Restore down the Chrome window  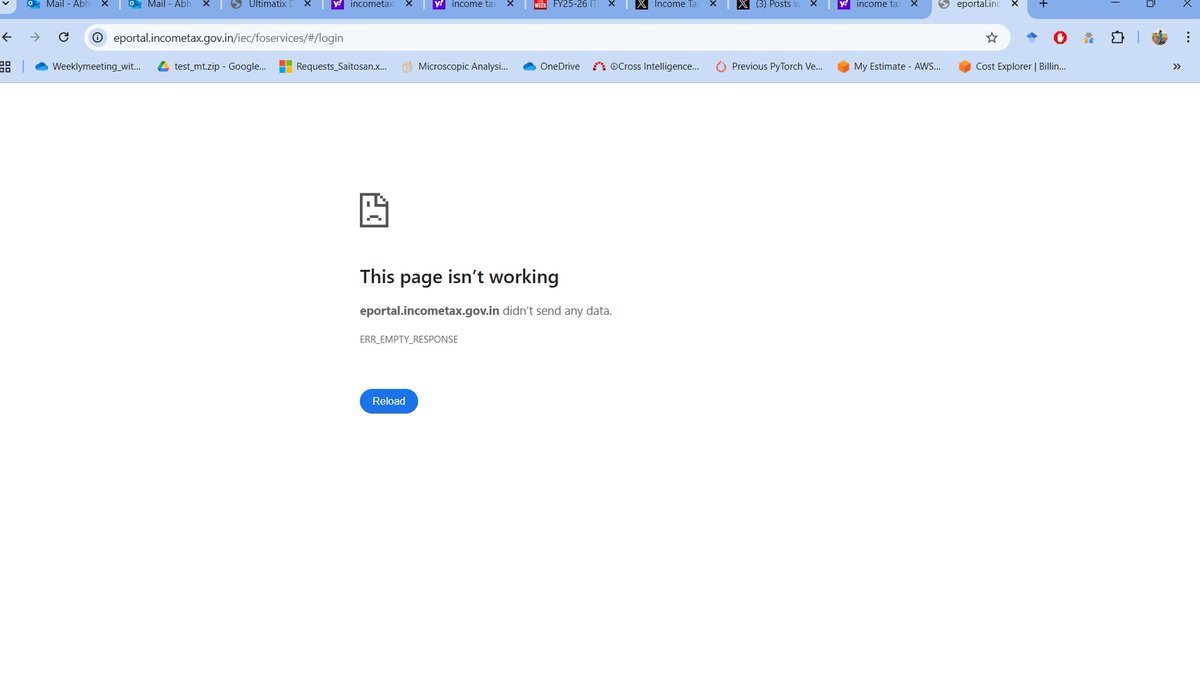pyautogui.click(x=1151, y=4)
